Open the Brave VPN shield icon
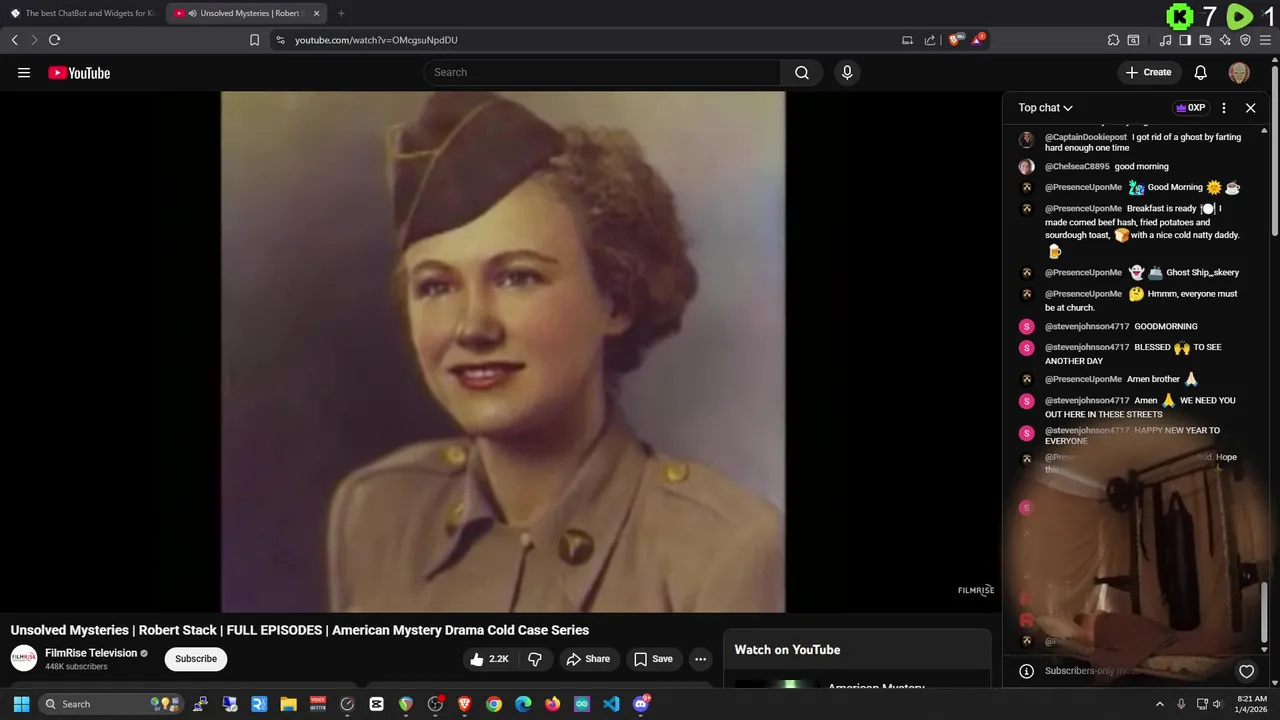The width and height of the screenshot is (1280, 720). coord(1245,40)
